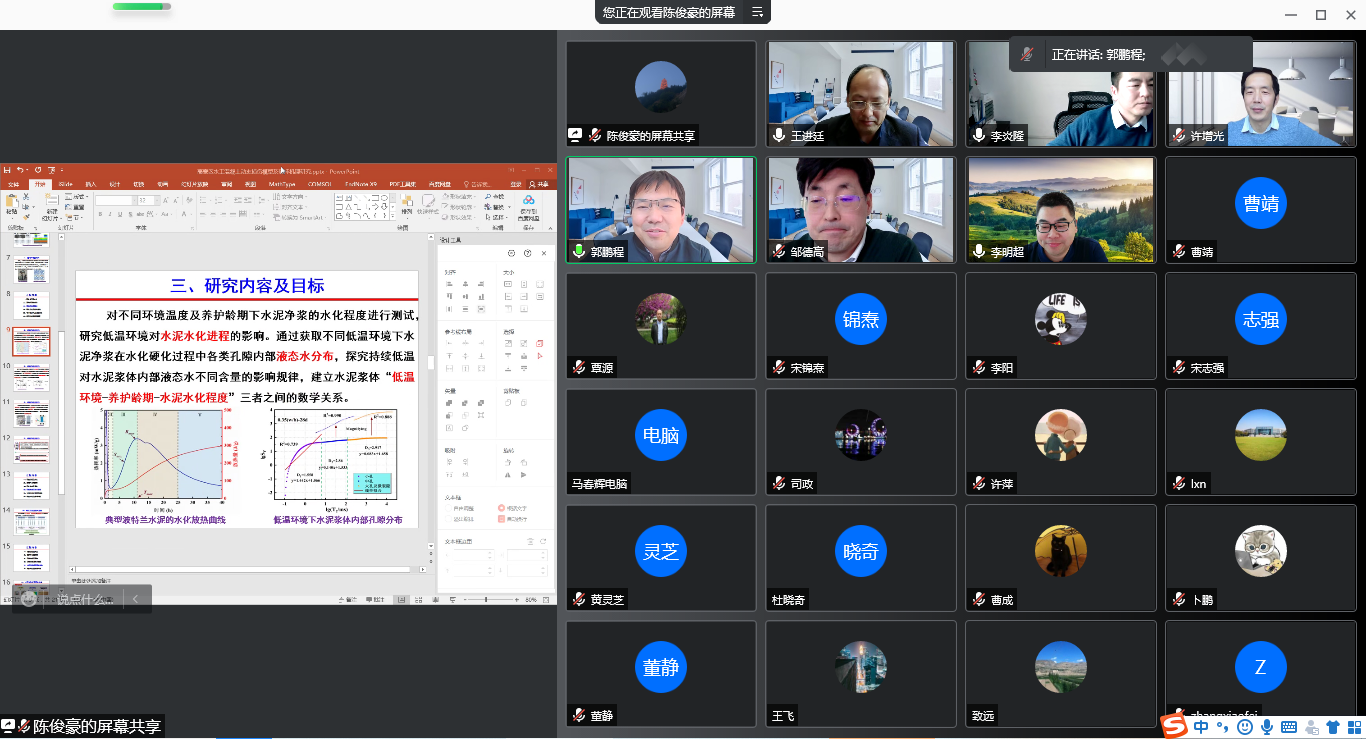Open the screen-share view options menu icon
Image resolution: width=1366 pixels, height=739 pixels.
tap(758, 12)
